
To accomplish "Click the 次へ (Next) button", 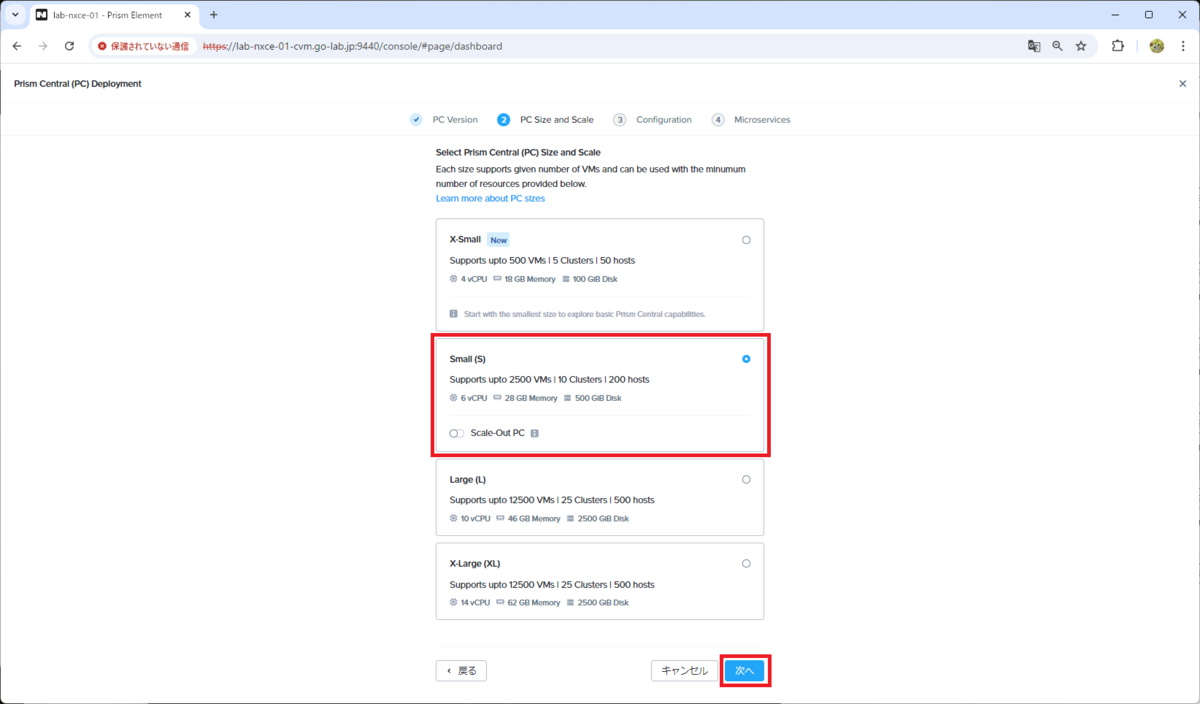I will click(x=745, y=671).
